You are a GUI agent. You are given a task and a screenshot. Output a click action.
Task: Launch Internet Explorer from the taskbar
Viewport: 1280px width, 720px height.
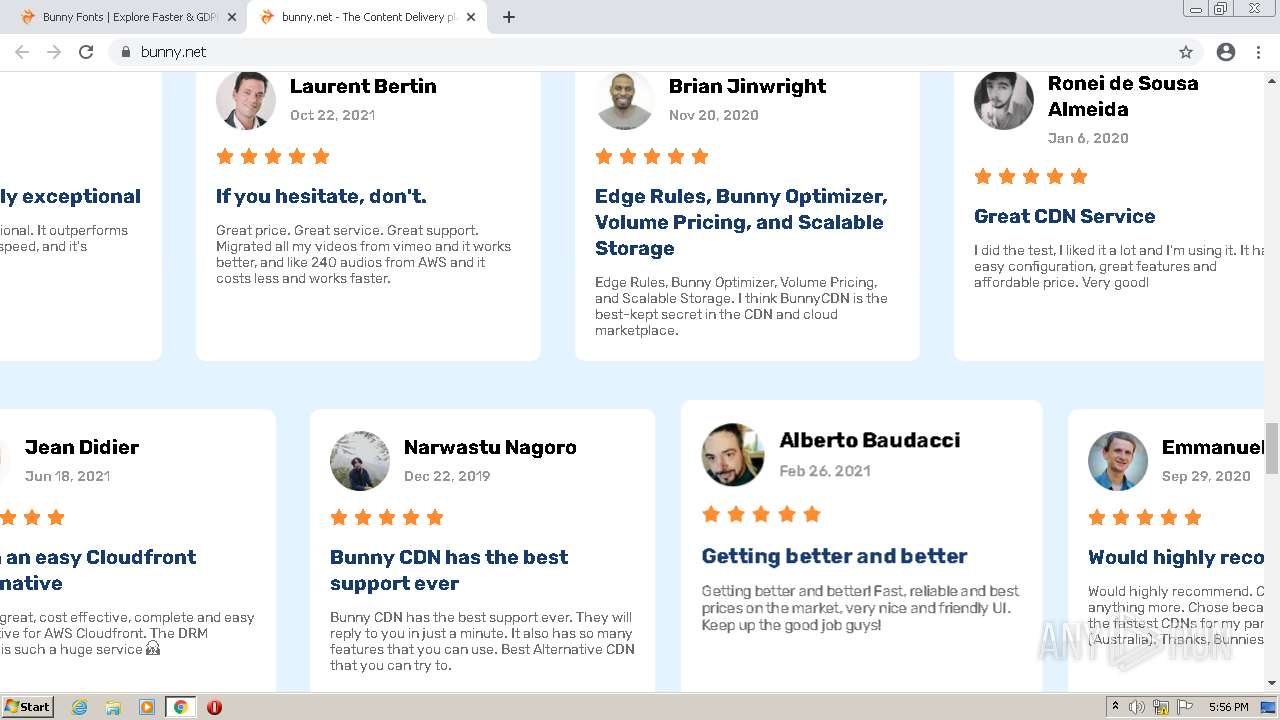point(80,707)
